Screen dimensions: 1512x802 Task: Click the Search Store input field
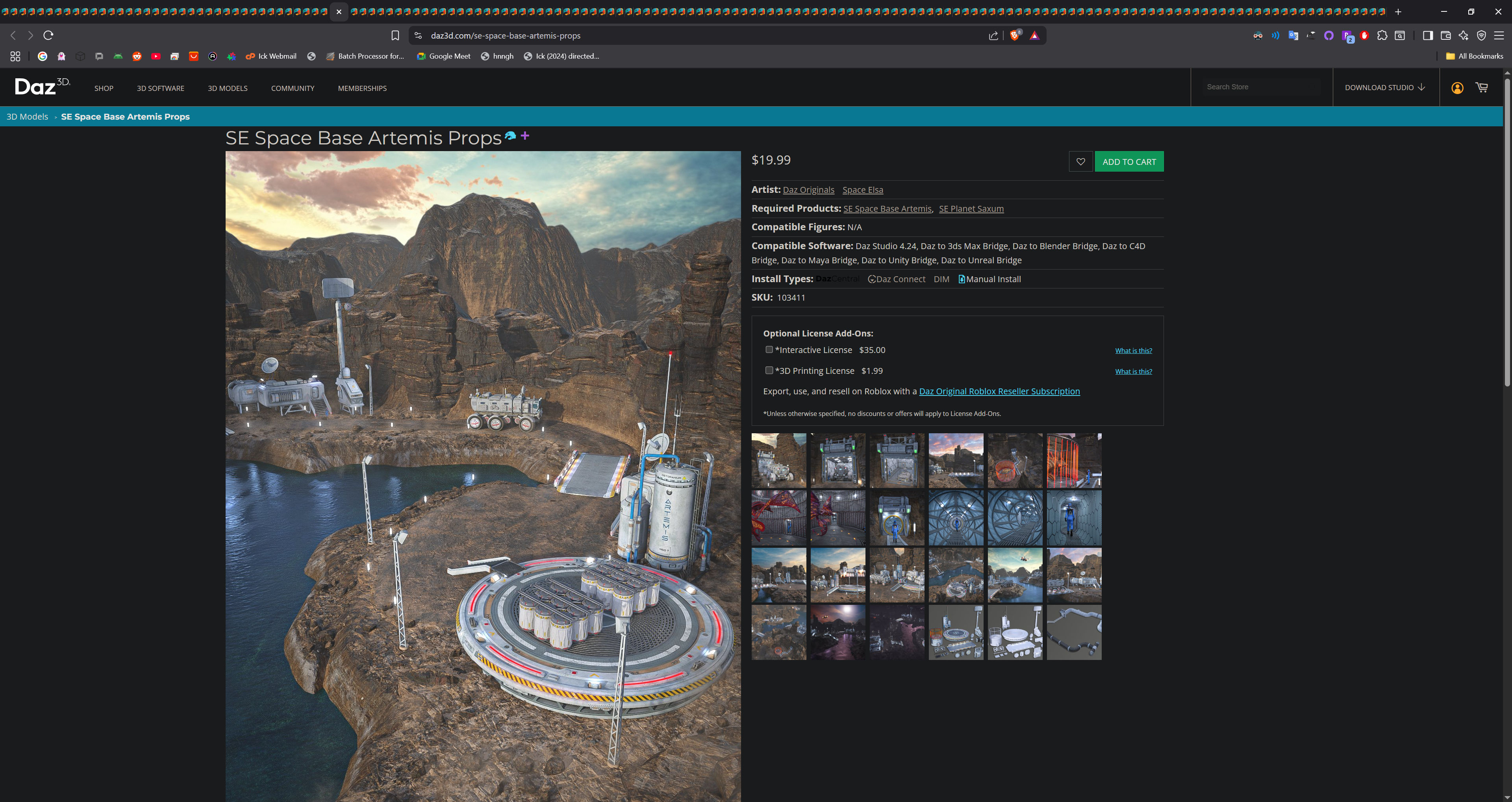1262,87
